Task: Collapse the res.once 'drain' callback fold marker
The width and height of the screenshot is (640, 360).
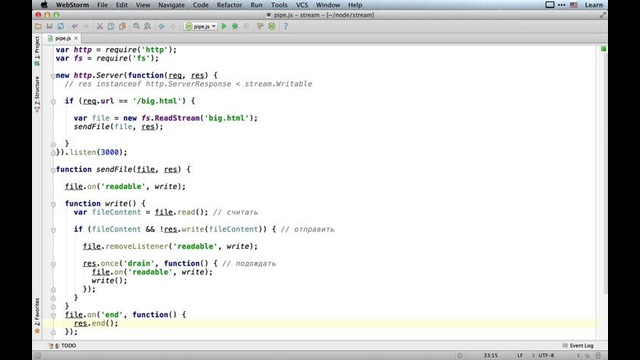Action: [53, 264]
